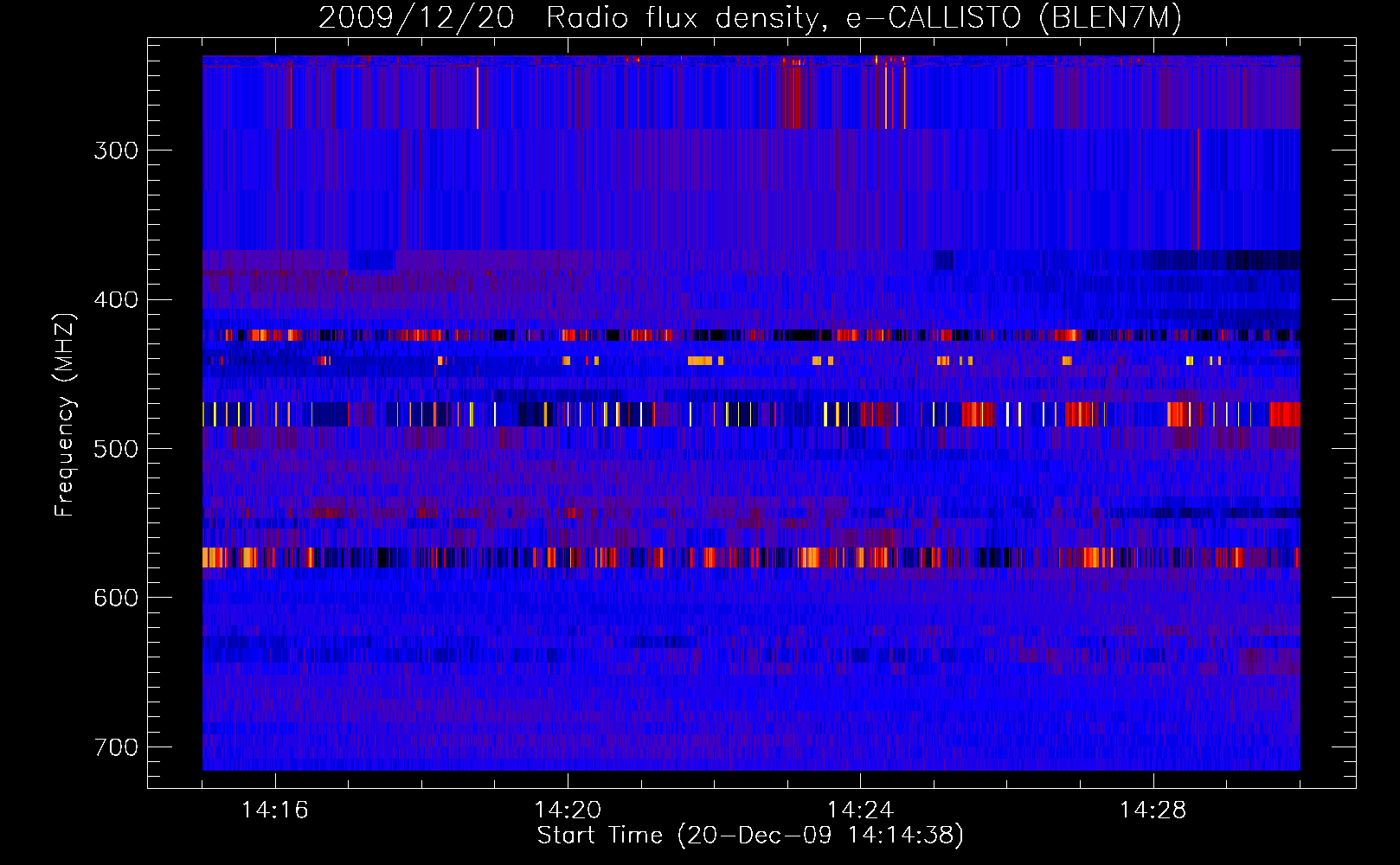Click the 700 frequency tick label

(x=116, y=747)
